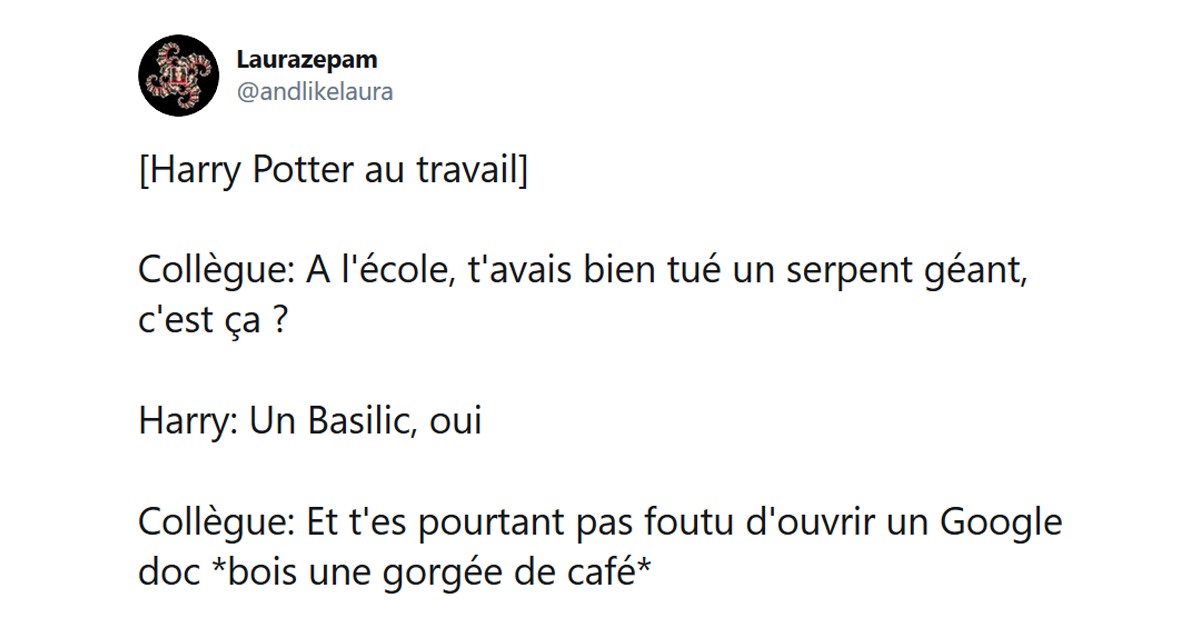This screenshot has width=1200, height=628.
Task: Click the Laurazepam profile avatar
Action: click(177, 77)
